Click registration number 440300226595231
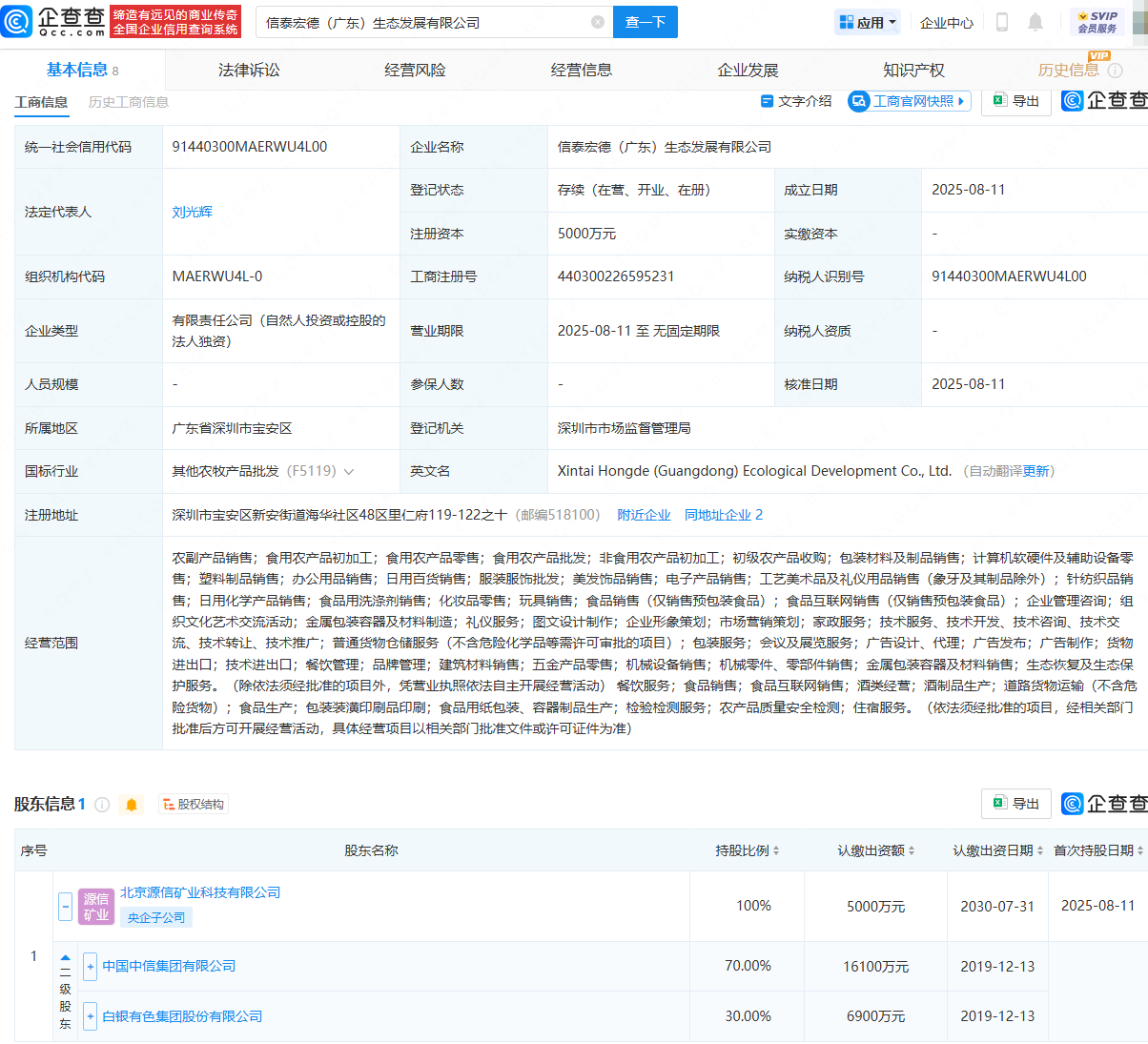The height and width of the screenshot is (1044, 1148). point(616,276)
